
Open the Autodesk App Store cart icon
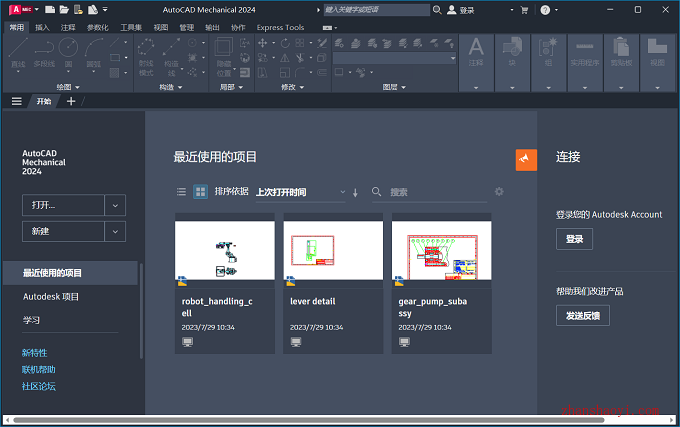(524, 10)
